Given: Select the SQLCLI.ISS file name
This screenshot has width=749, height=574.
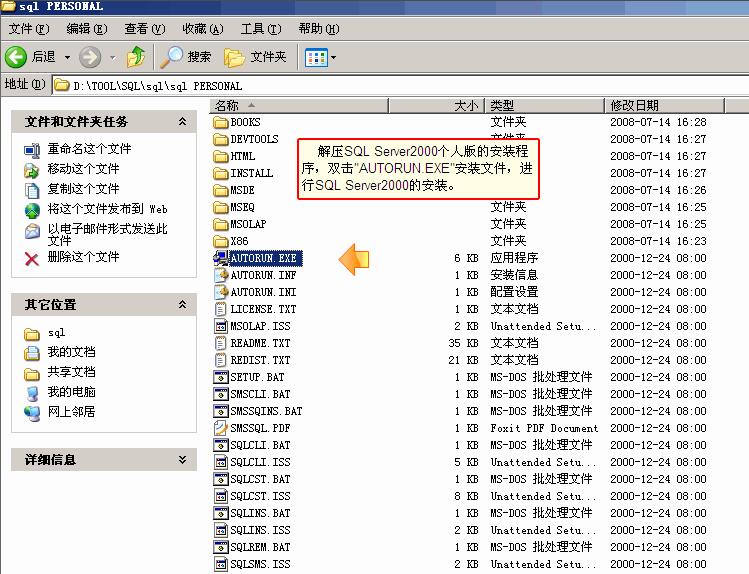Looking at the screenshot, I should click(260, 462).
